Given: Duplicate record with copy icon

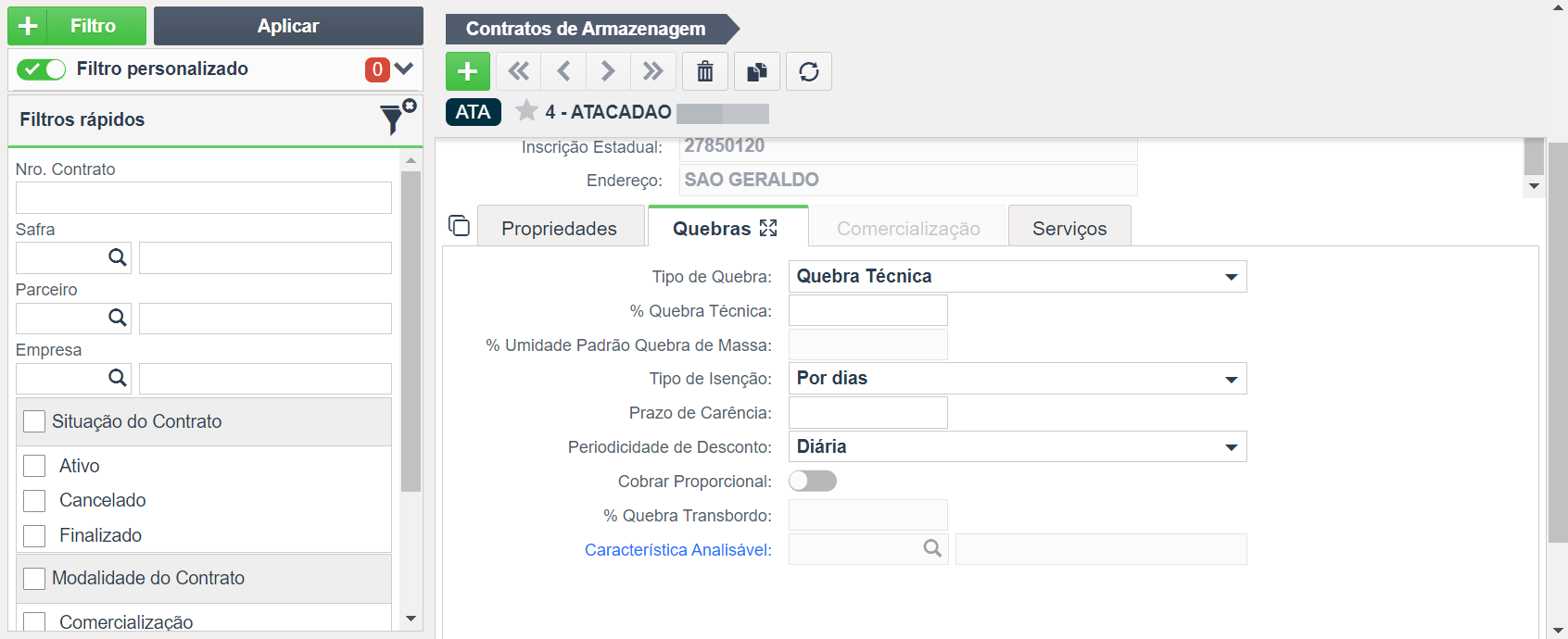Looking at the screenshot, I should click(757, 71).
